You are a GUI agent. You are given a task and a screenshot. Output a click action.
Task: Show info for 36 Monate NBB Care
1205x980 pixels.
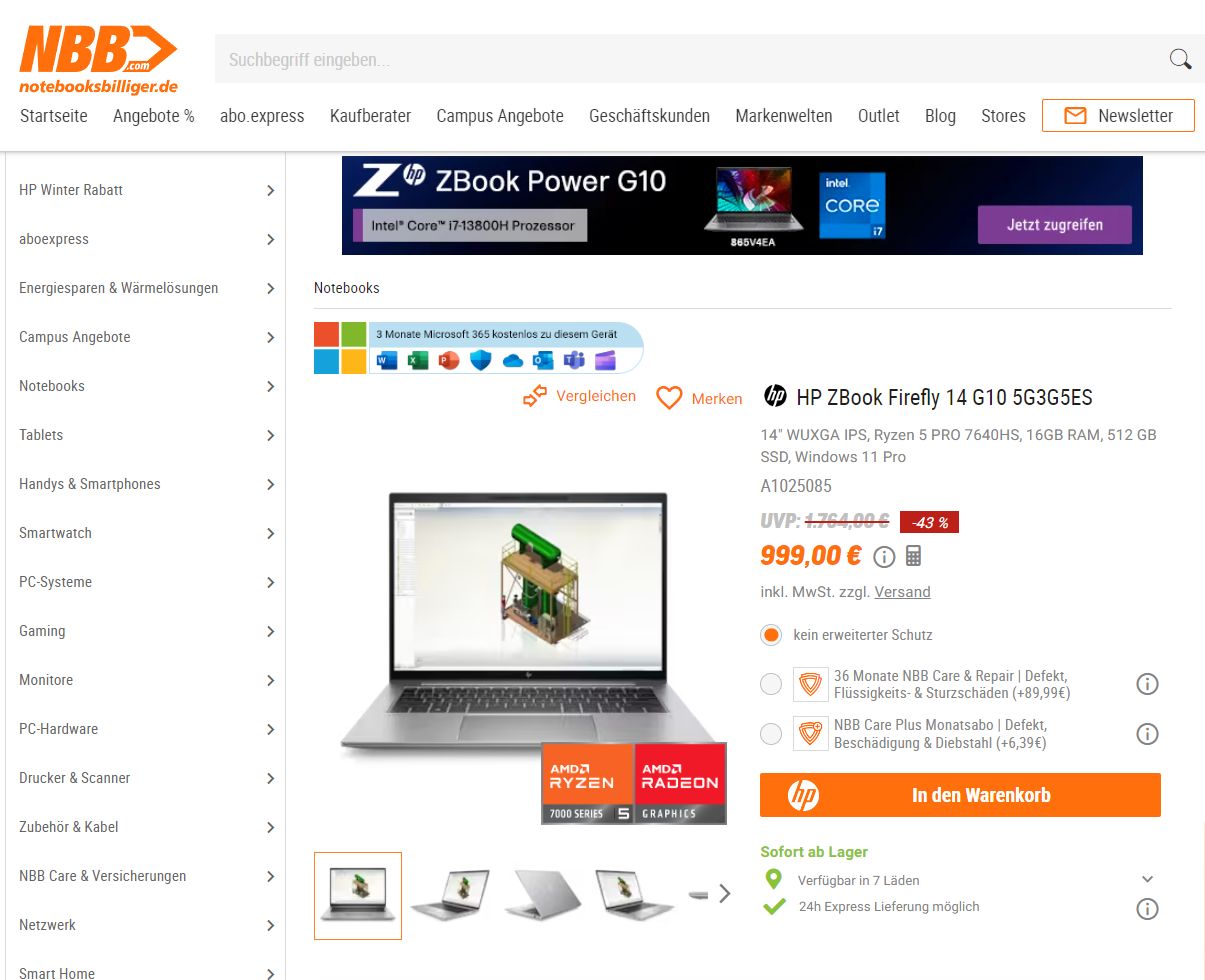[x=1147, y=685]
